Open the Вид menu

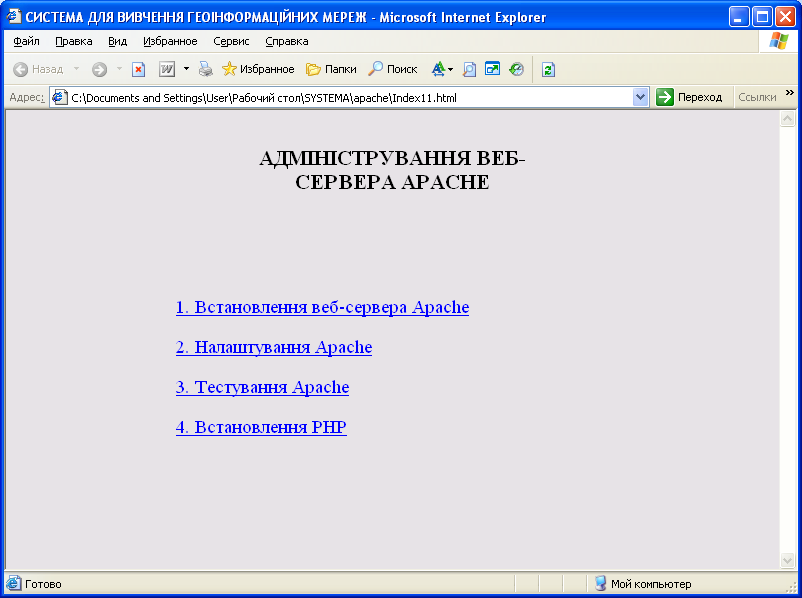(117, 41)
